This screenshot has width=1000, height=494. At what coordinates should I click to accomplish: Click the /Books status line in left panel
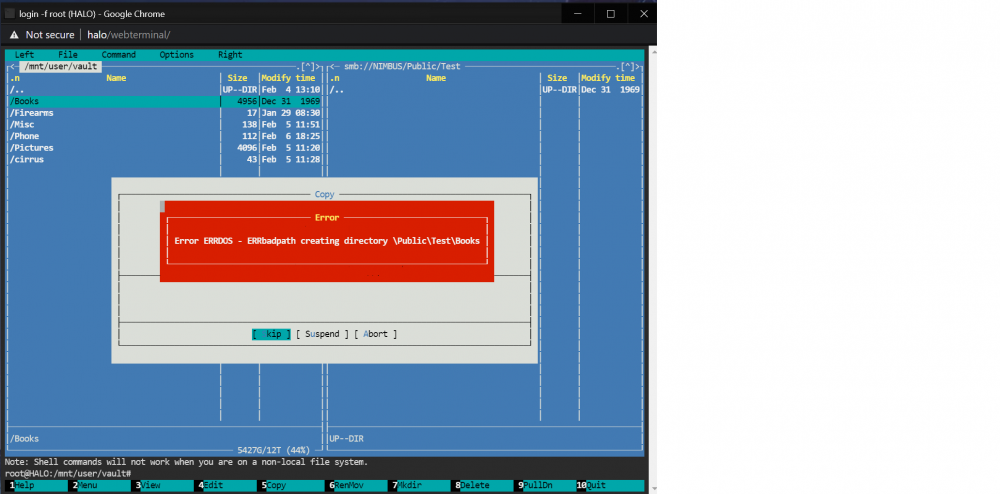click(x=24, y=439)
